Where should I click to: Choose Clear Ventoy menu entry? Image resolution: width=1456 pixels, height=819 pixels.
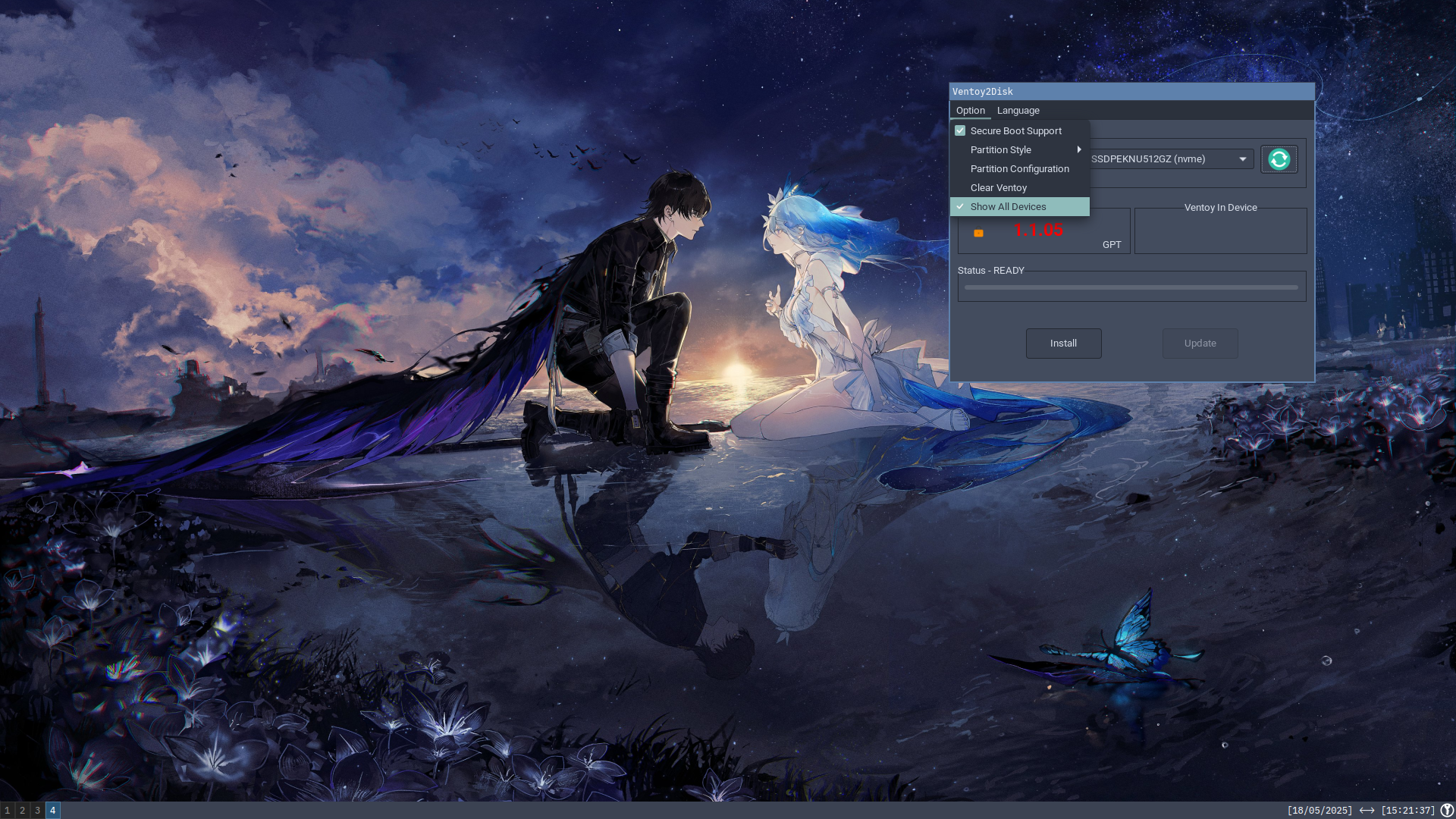(998, 187)
